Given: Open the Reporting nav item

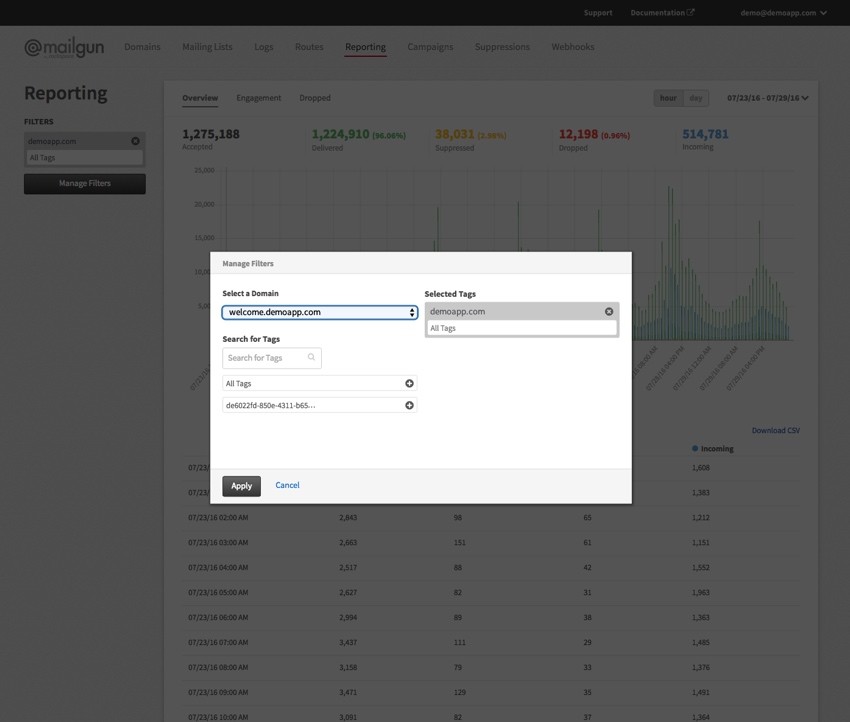Looking at the screenshot, I should (x=365, y=47).
